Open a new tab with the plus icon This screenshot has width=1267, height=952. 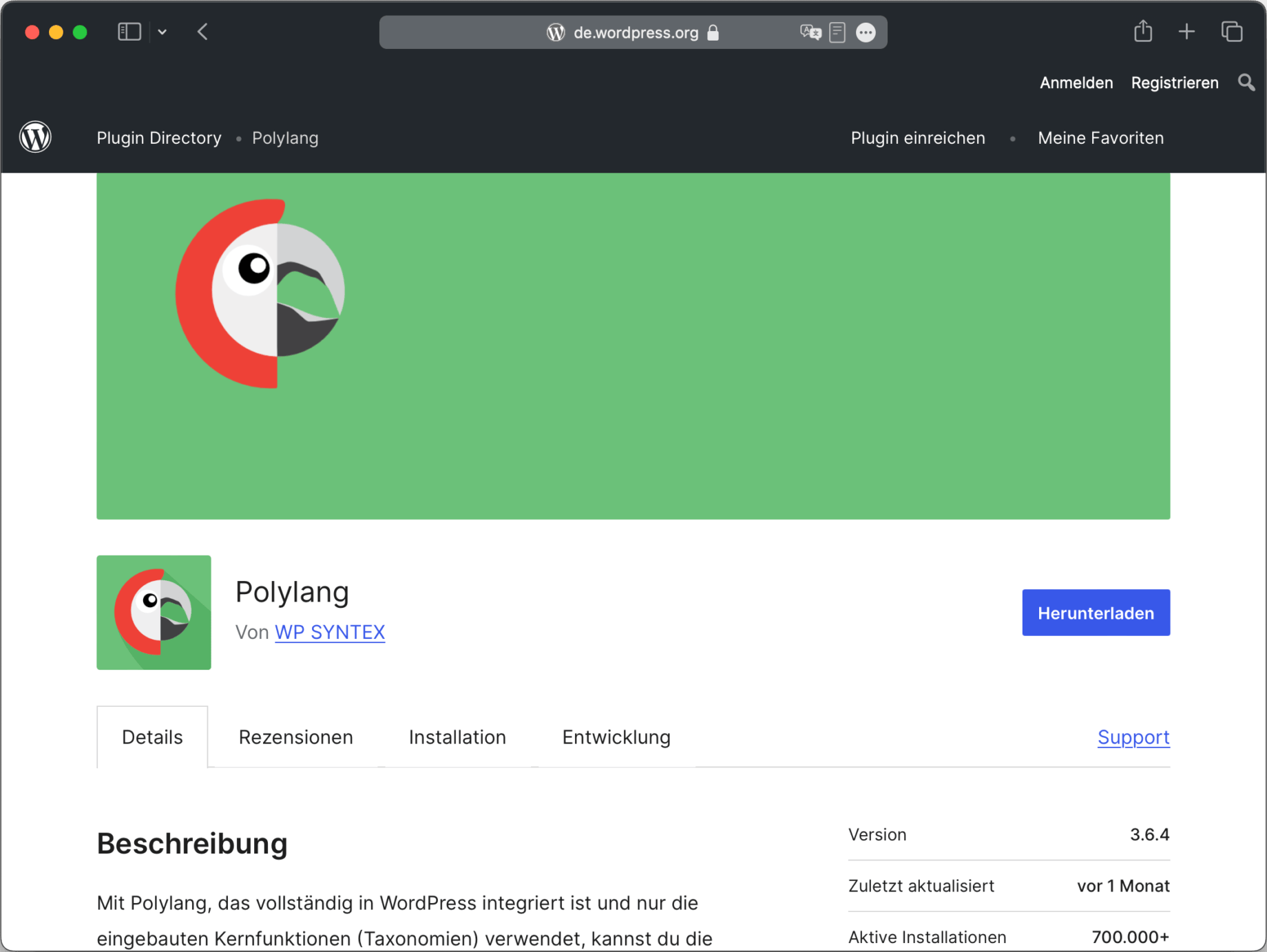click(1186, 32)
